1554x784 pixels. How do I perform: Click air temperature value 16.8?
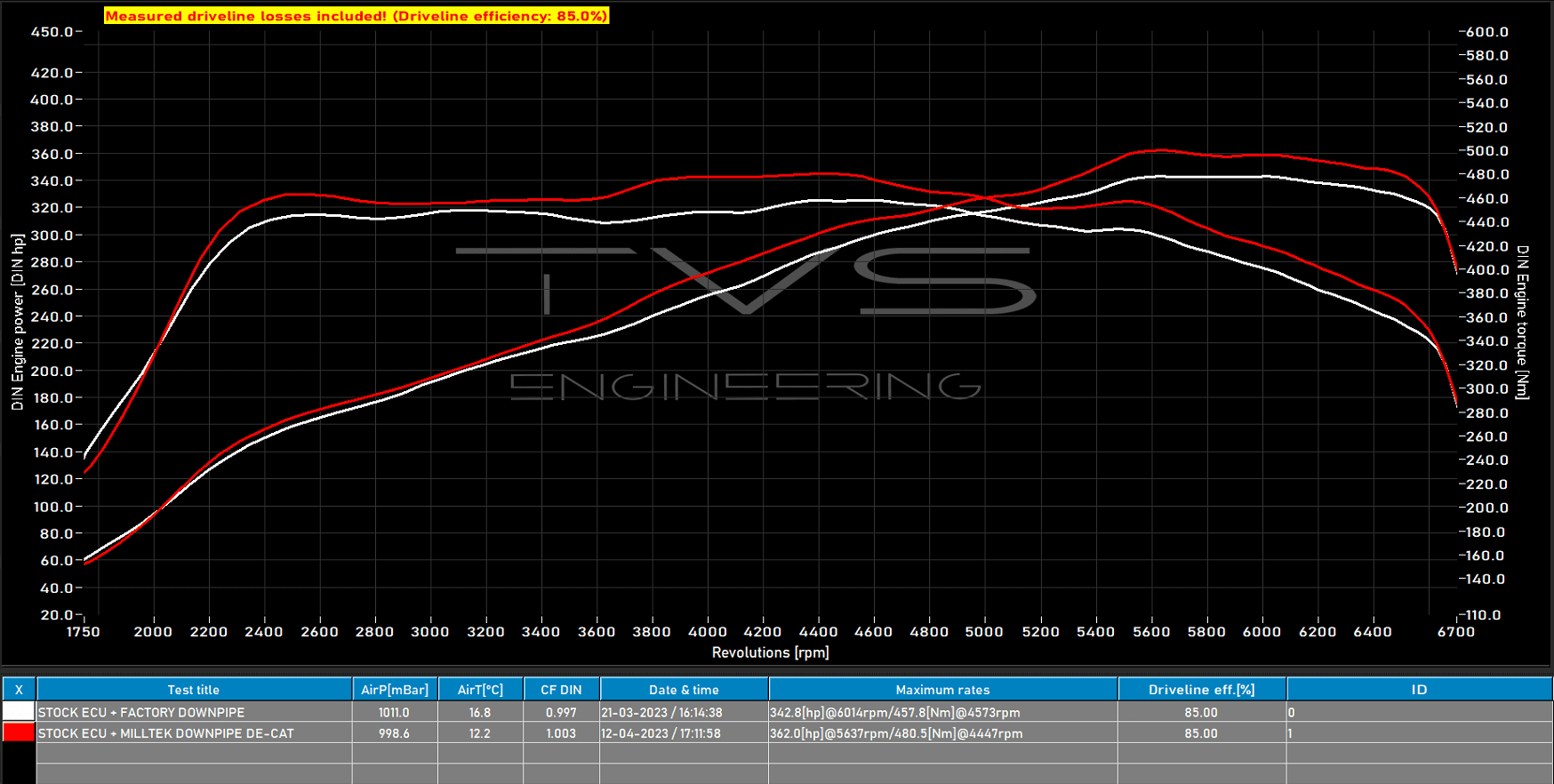pos(480,712)
